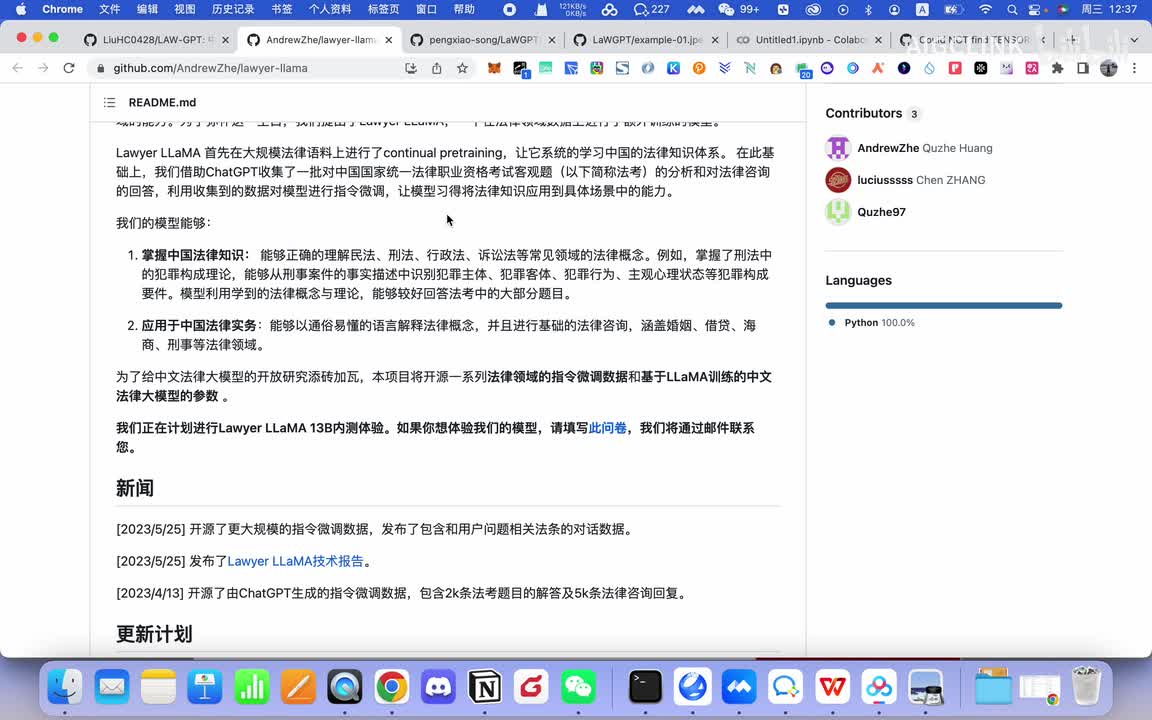The height and width of the screenshot is (720, 1152).
Task: Open the 此问卷 questionnaire link
Action: tap(607, 428)
